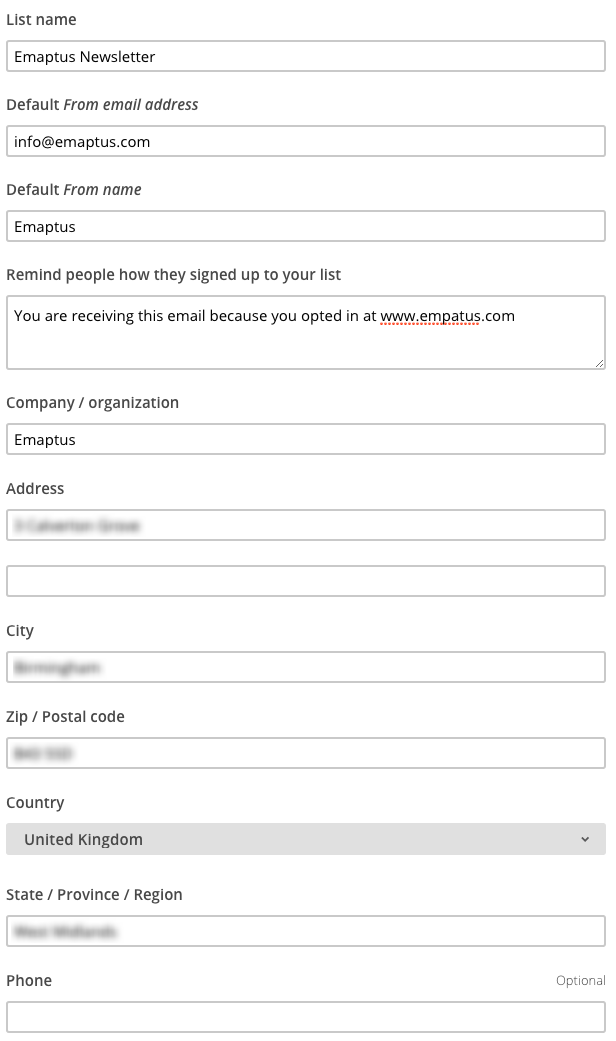The height and width of the screenshot is (1041, 616).
Task: Click the underlined www.empatus.com text
Action: click(x=447, y=316)
